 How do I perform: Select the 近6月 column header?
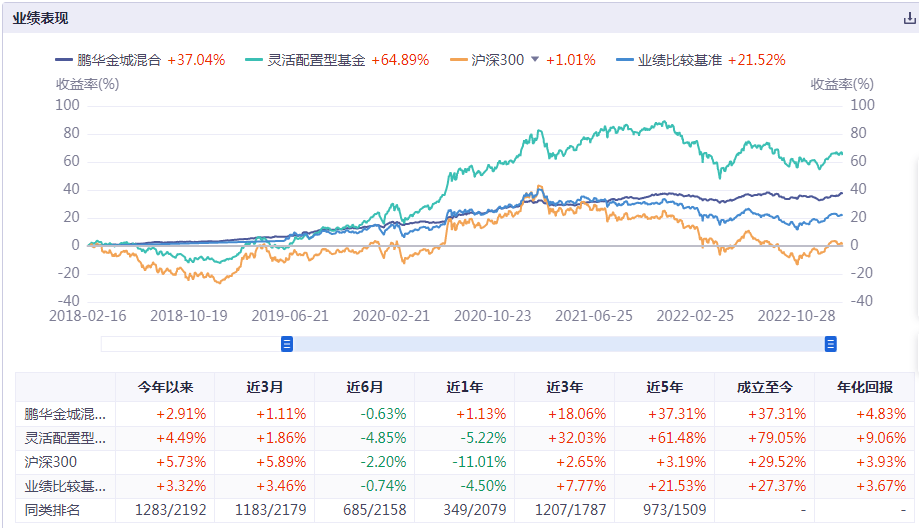click(364, 388)
